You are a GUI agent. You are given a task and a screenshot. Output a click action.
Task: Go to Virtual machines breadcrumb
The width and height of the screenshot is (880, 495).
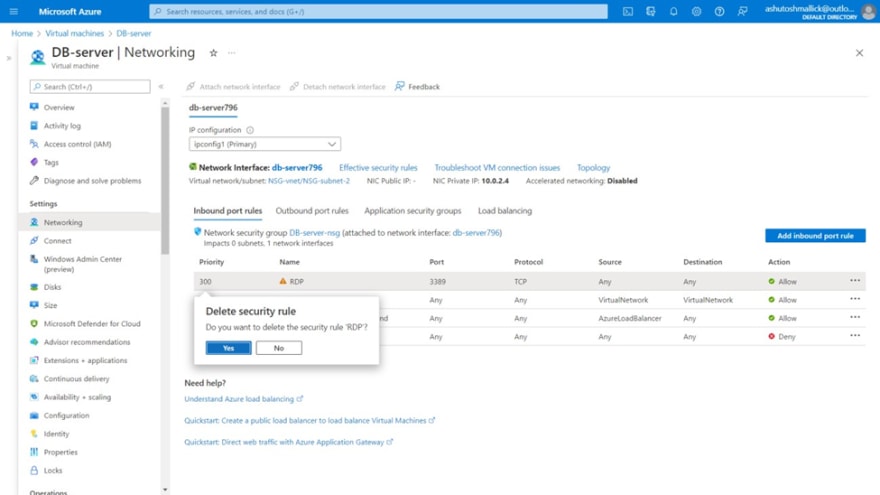[x=75, y=34]
